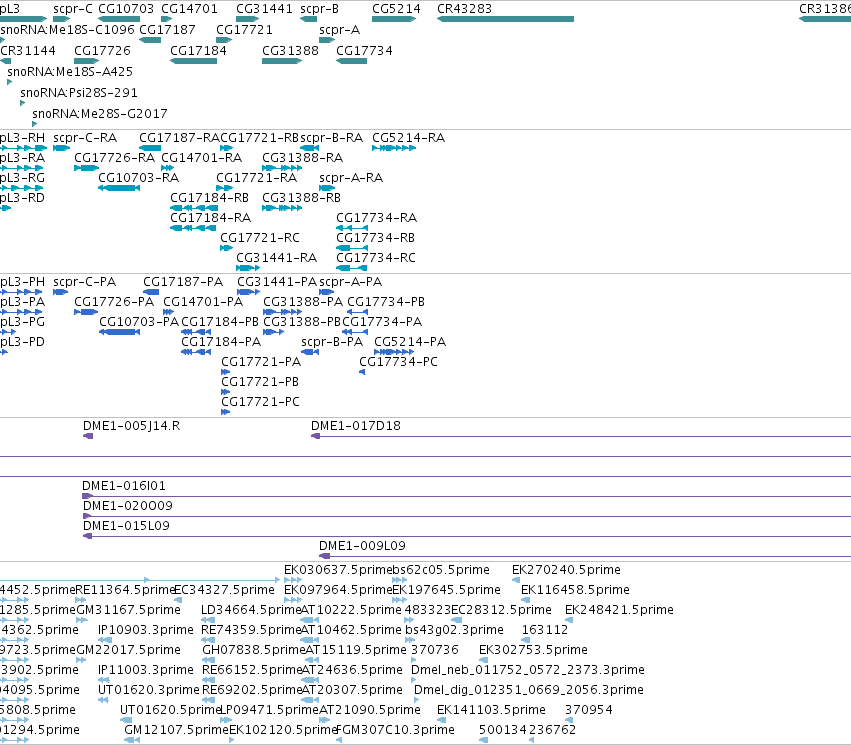Screen dimensions: 851x745
Task: Click EST IP10903.3prime
Action: tap(104, 640)
